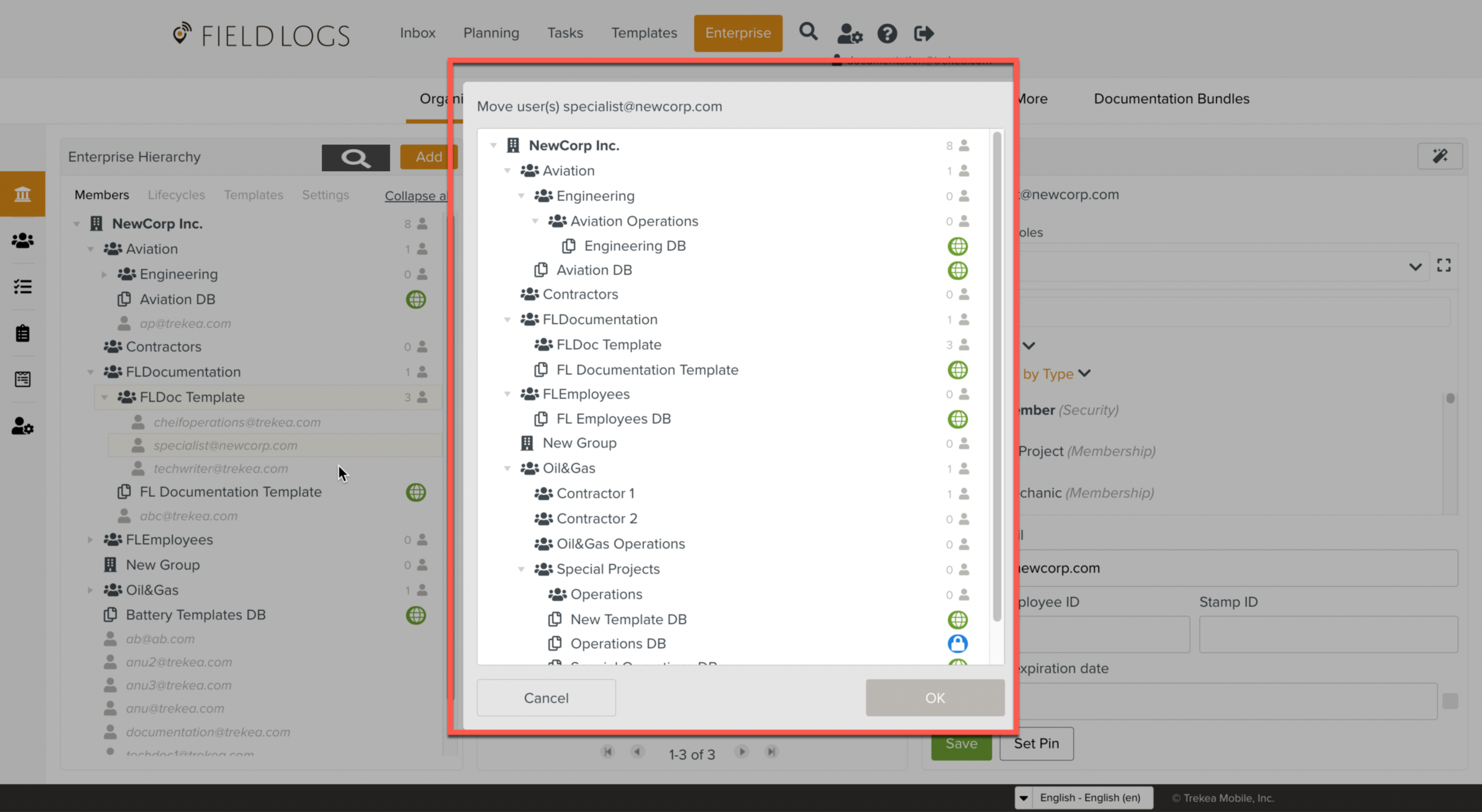Open user settings icon in header
The height and width of the screenshot is (812, 1482).
click(849, 34)
